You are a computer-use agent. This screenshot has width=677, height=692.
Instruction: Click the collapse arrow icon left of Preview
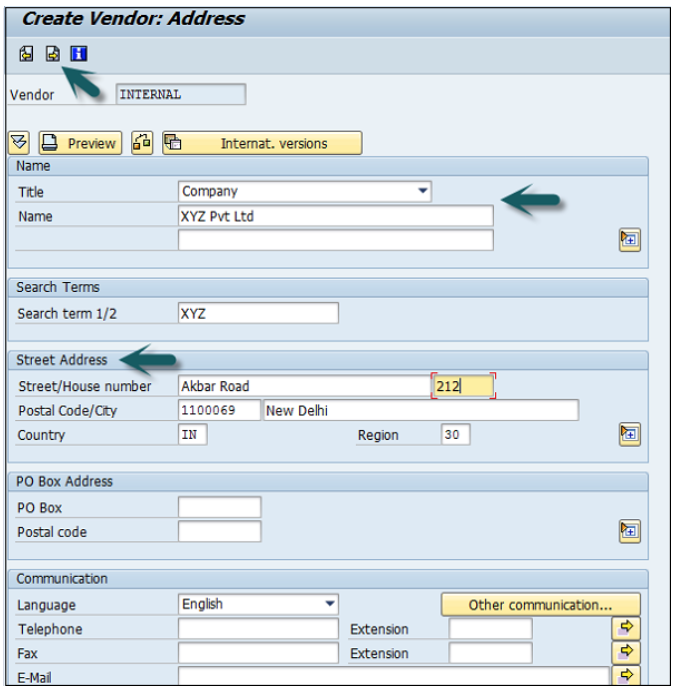(20, 143)
